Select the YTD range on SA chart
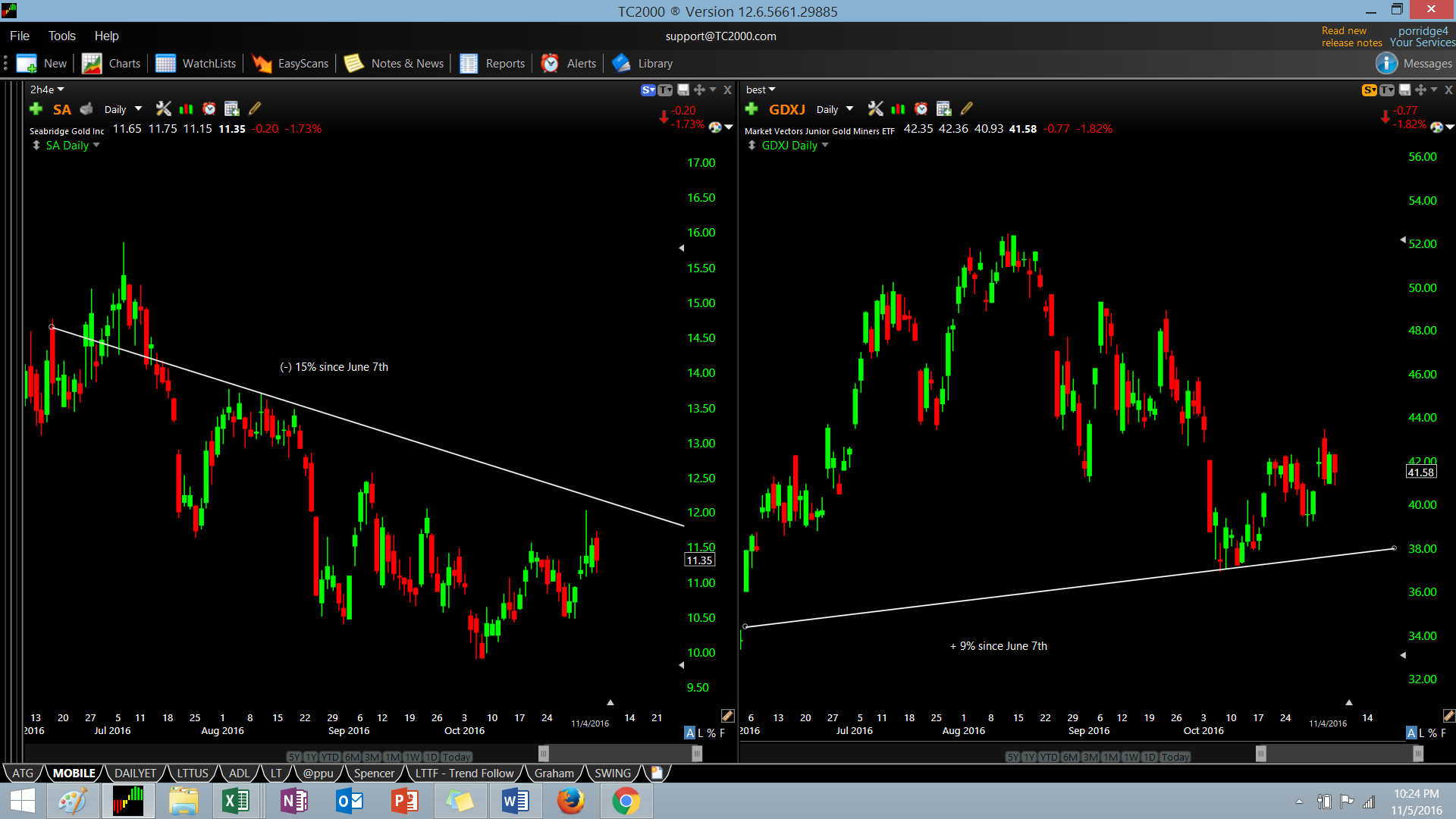 click(330, 757)
